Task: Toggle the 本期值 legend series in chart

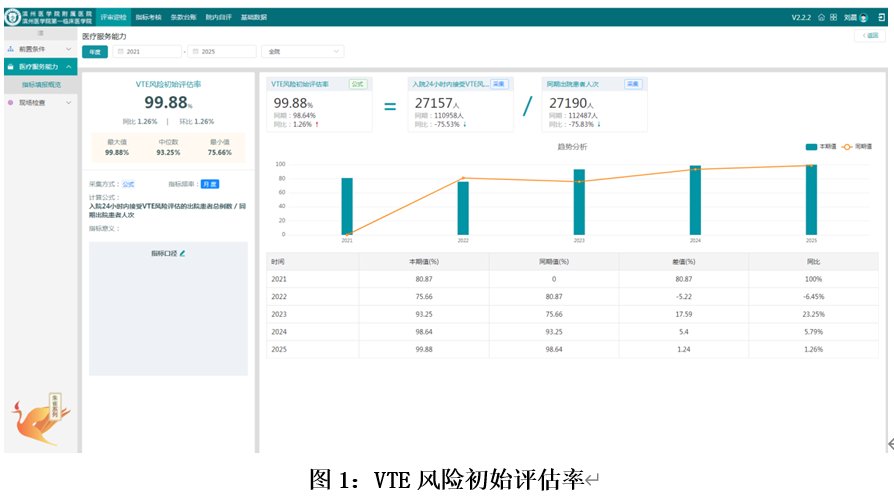Action: (819, 146)
